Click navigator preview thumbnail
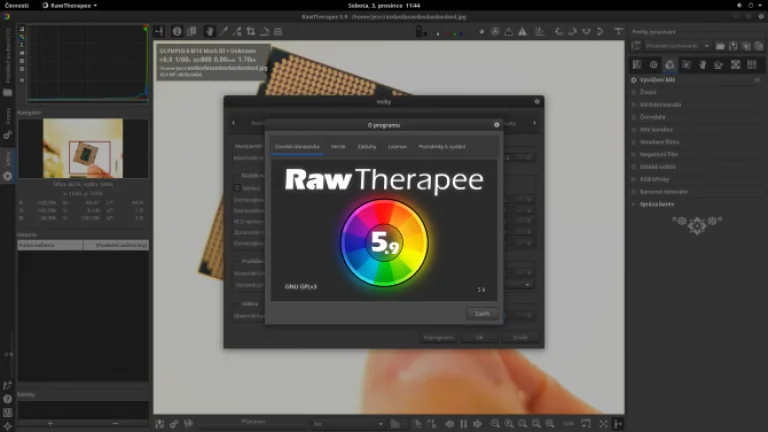 tap(83, 148)
